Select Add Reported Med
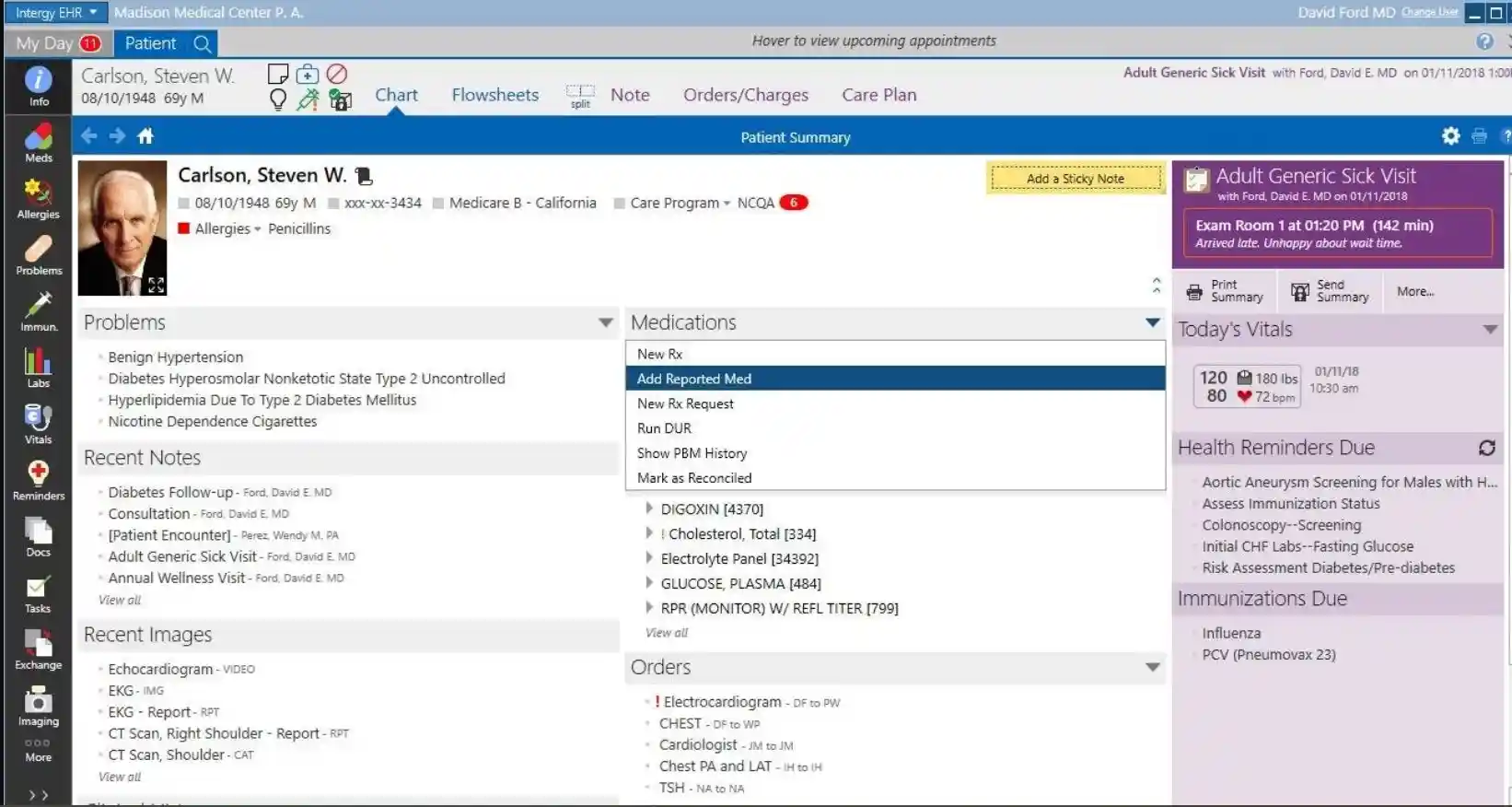This screenshot has width=1512, height=807. click(x=895, y=379)
